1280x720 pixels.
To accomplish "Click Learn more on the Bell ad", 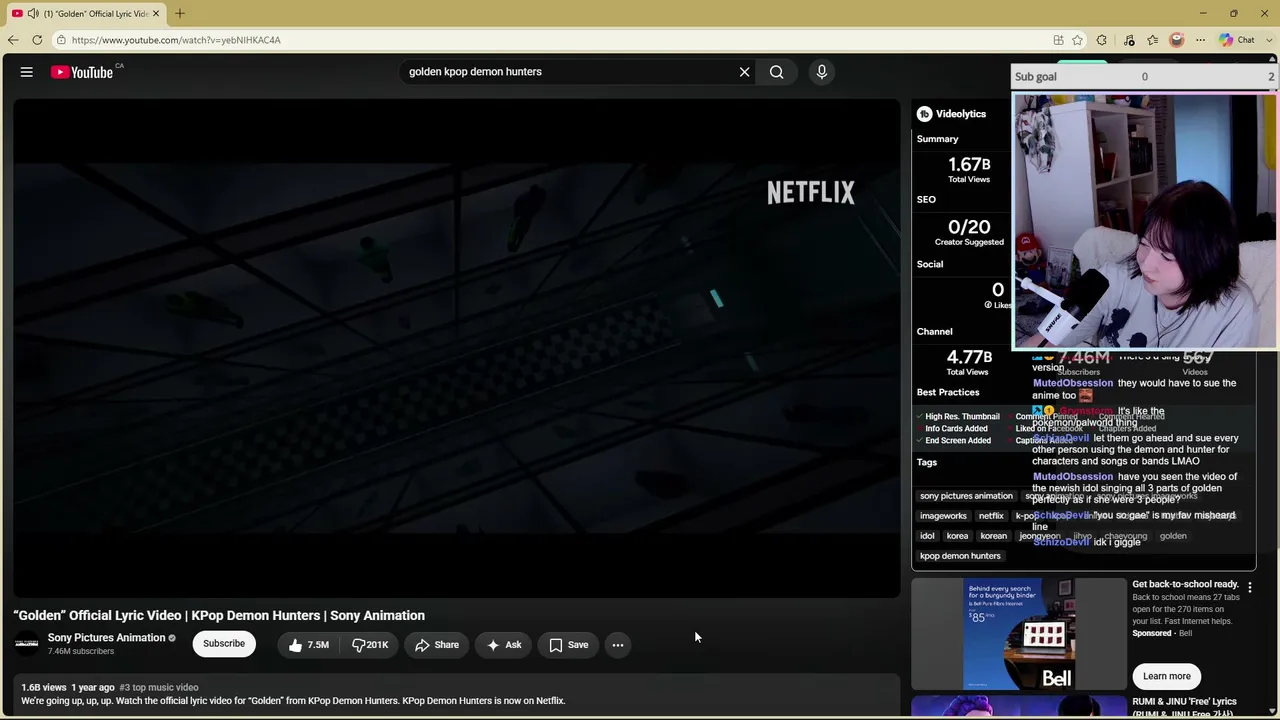I will pos(1167,676).
